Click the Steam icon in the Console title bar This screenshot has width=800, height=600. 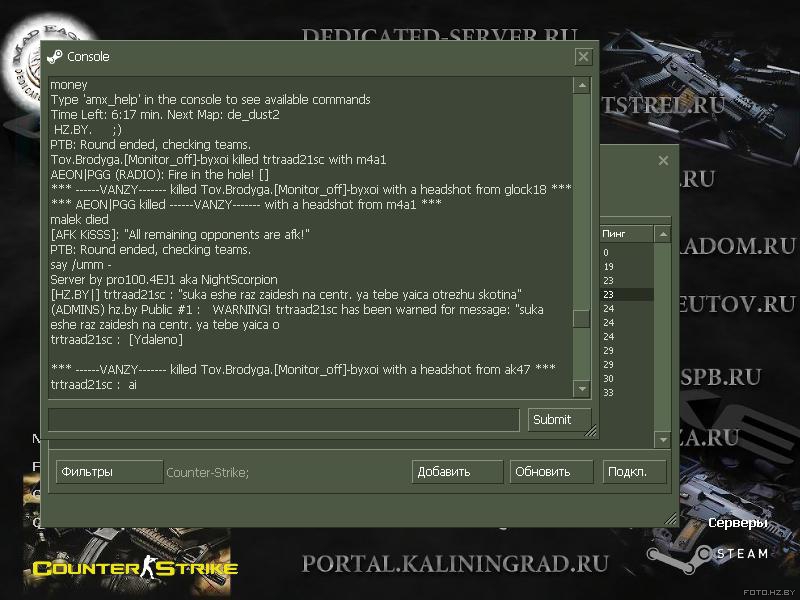[55, 57]
